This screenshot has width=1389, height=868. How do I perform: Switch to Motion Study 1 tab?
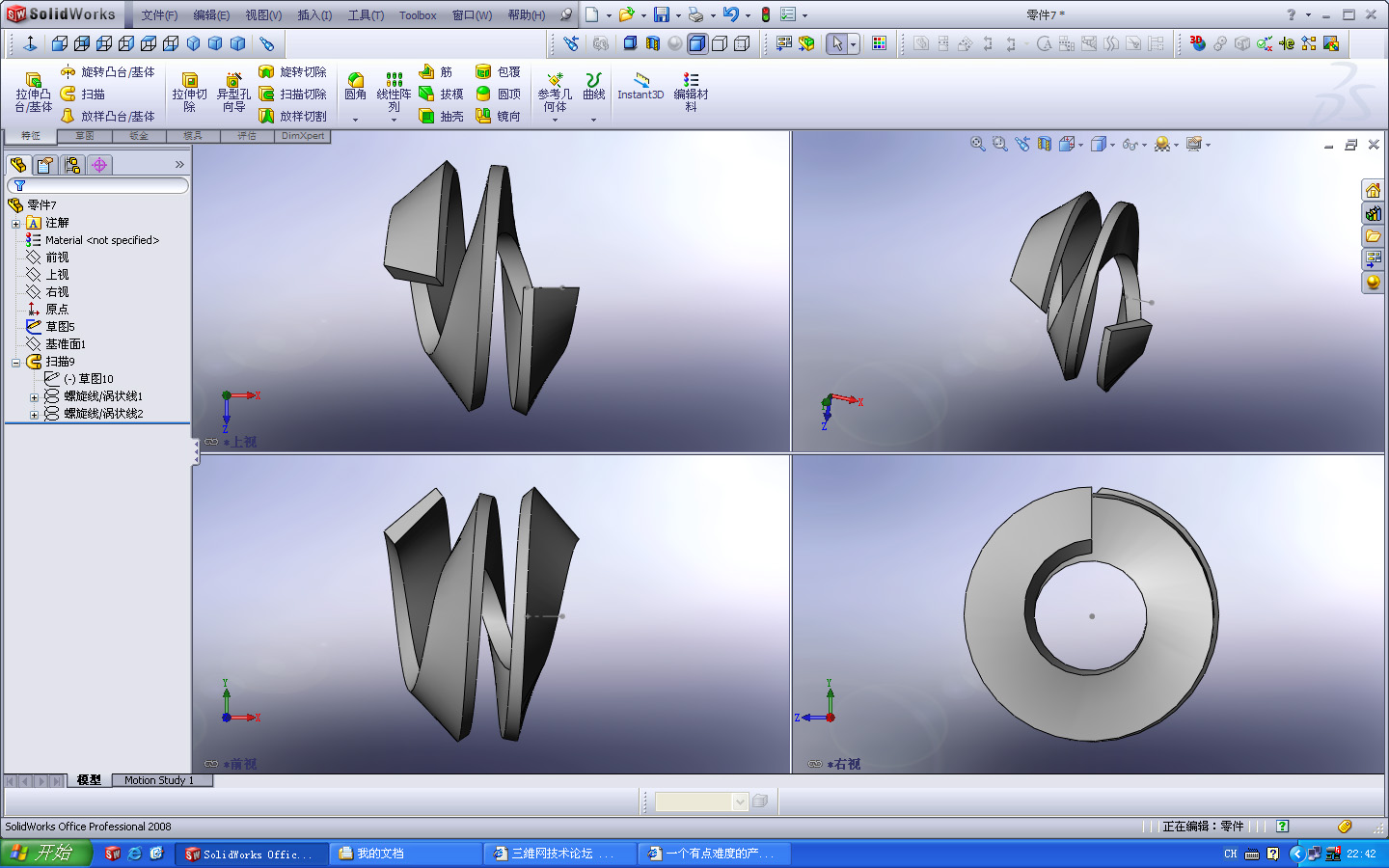coord(159,780)
